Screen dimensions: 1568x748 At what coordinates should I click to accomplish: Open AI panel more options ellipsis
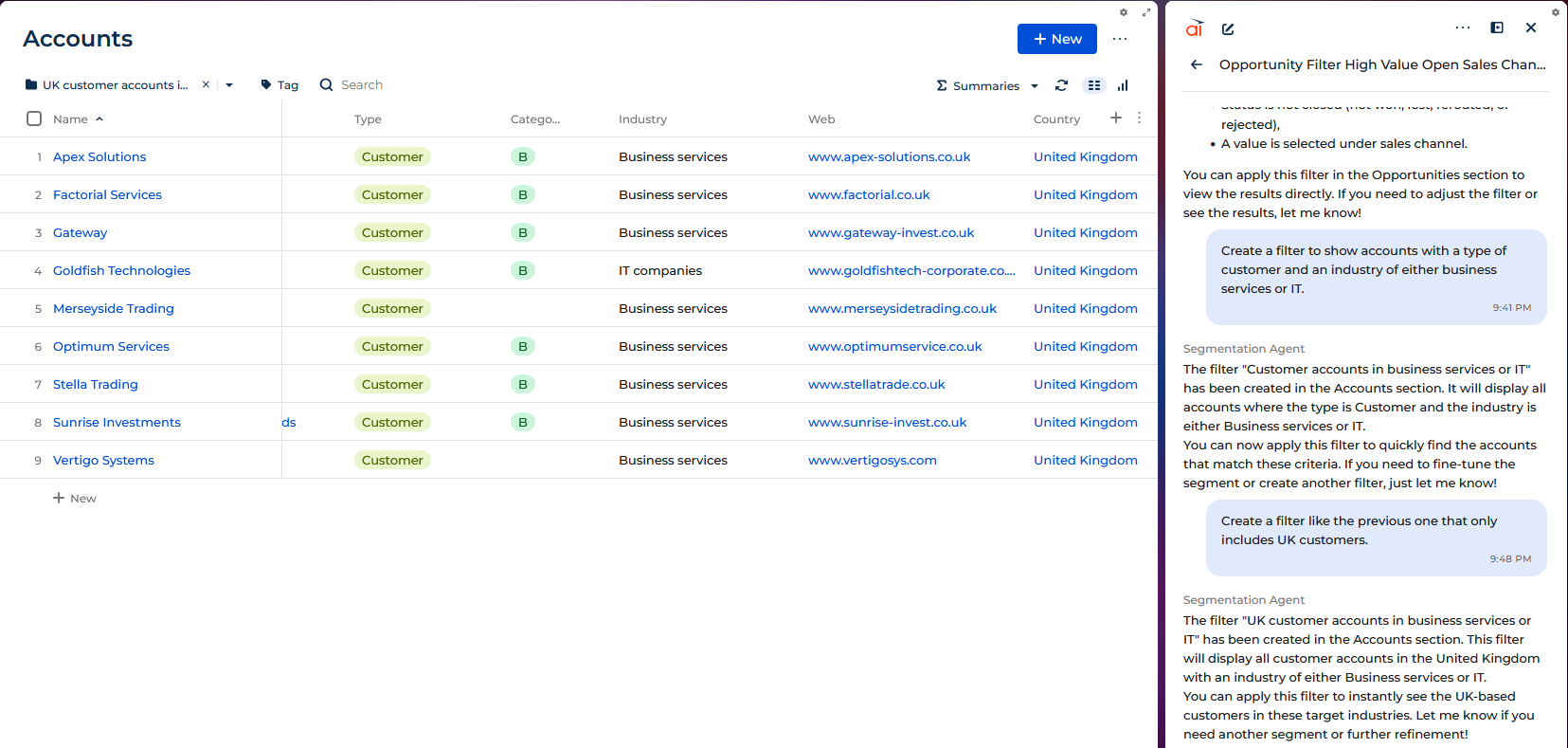(1463, 27)
